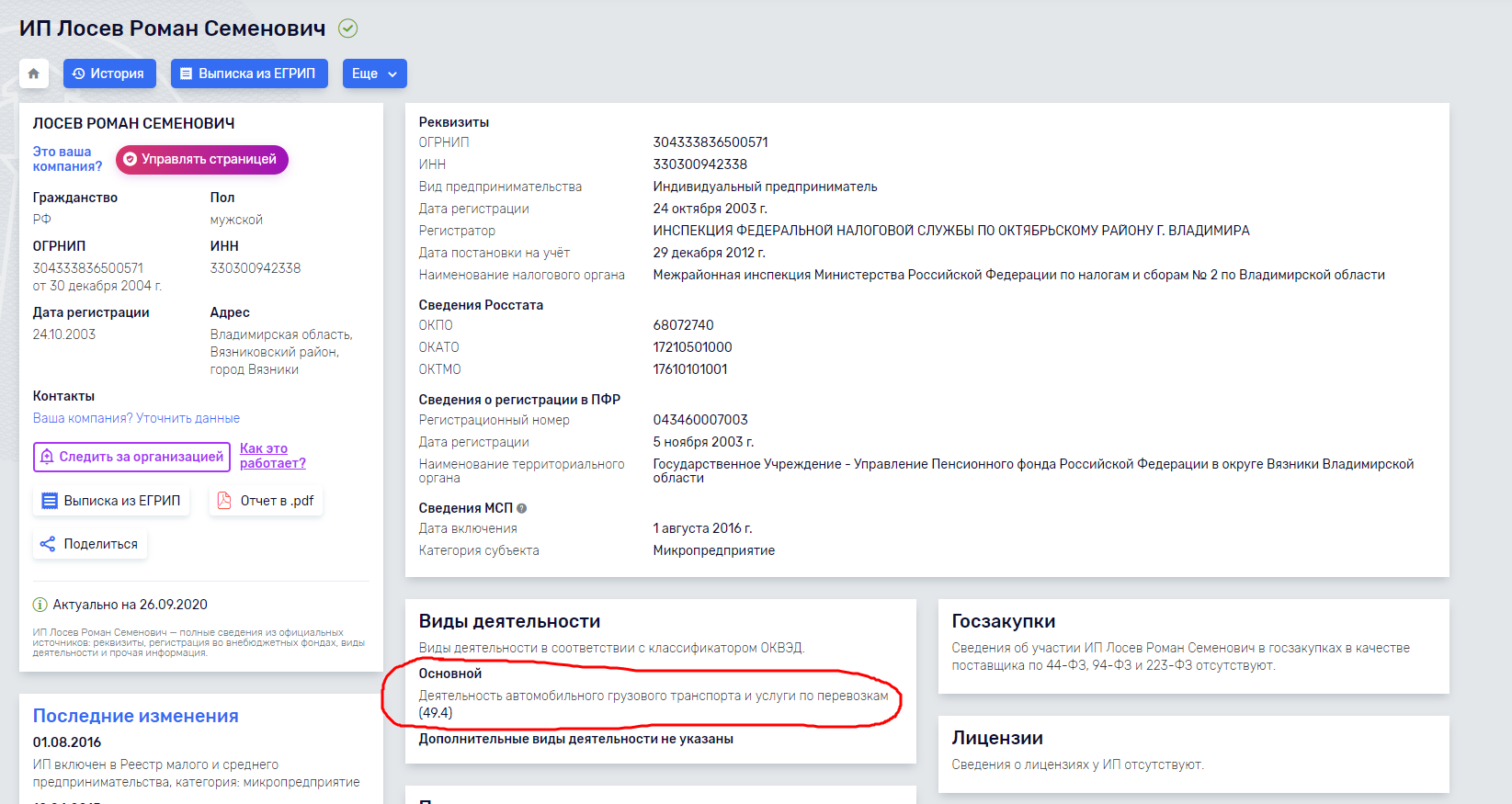Click the Лицензии heading
Viewport: 1512px width, 804px height.
point(997,738)
